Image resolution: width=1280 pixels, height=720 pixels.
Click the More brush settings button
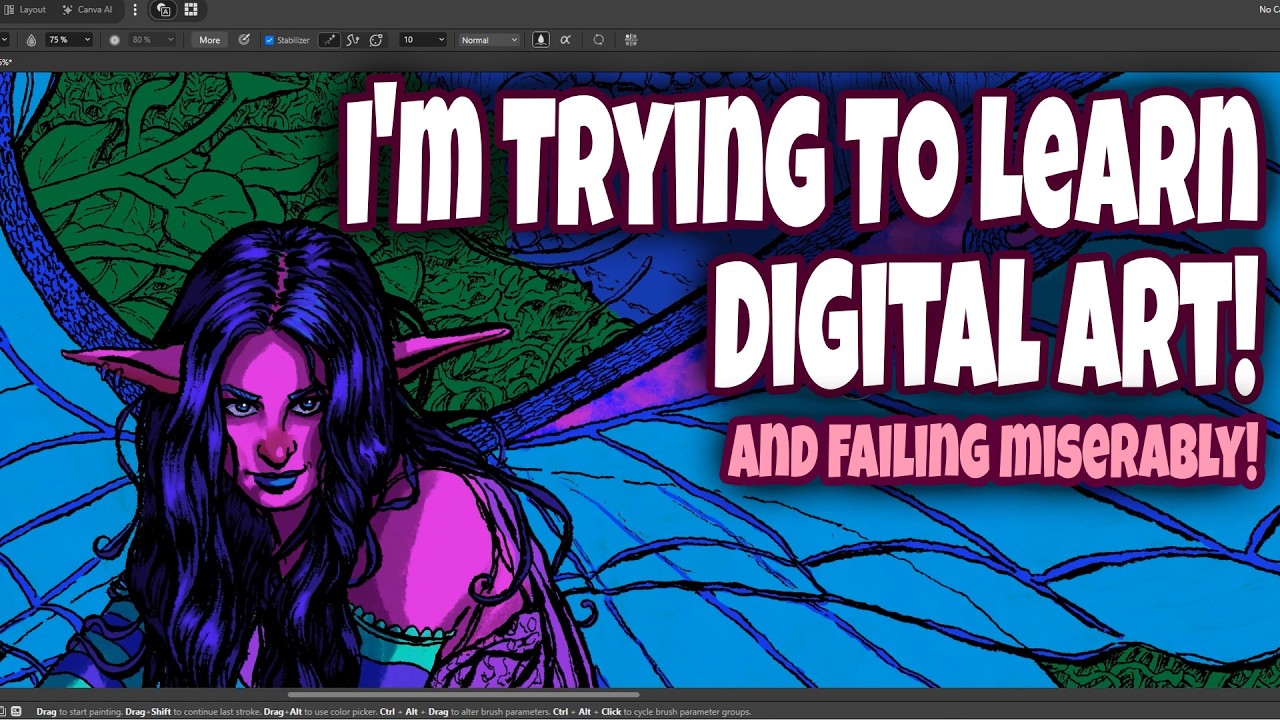tap(209, 40)
